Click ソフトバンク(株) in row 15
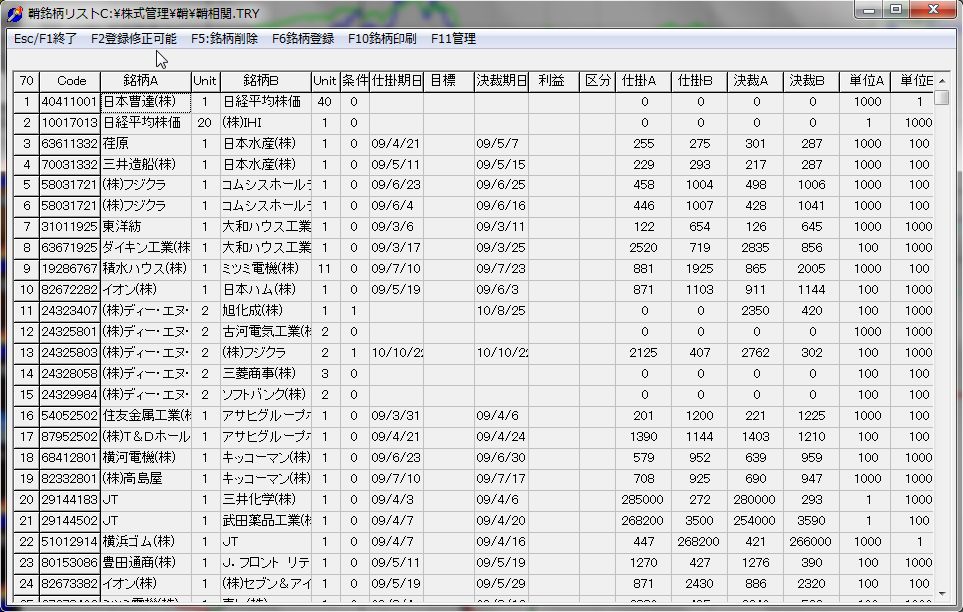Screen dimensions: 963x612 pos(265,394)
